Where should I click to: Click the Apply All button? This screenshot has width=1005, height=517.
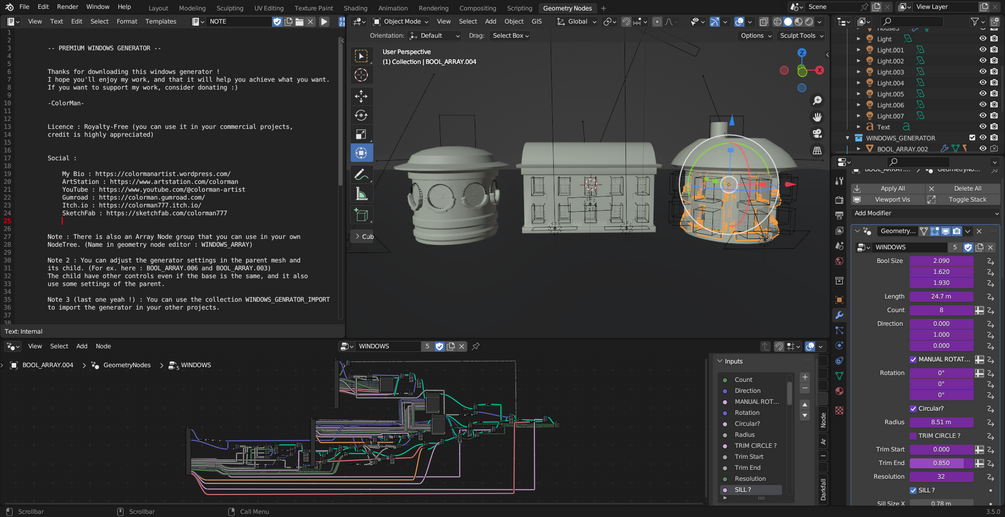[892, 188]
